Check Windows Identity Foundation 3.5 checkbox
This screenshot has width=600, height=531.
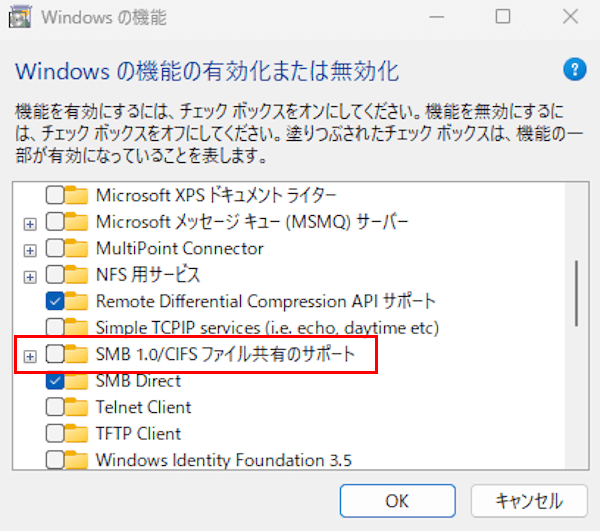pyautogui.click(x=55, y=460)
